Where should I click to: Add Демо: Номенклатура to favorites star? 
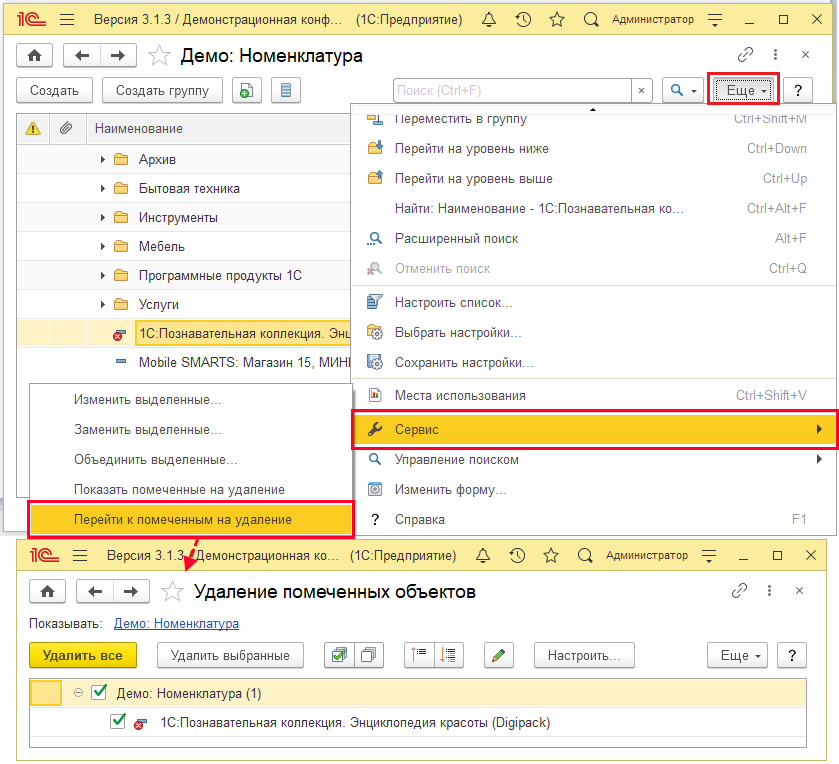pyautogui.click(x=159, y=56)
